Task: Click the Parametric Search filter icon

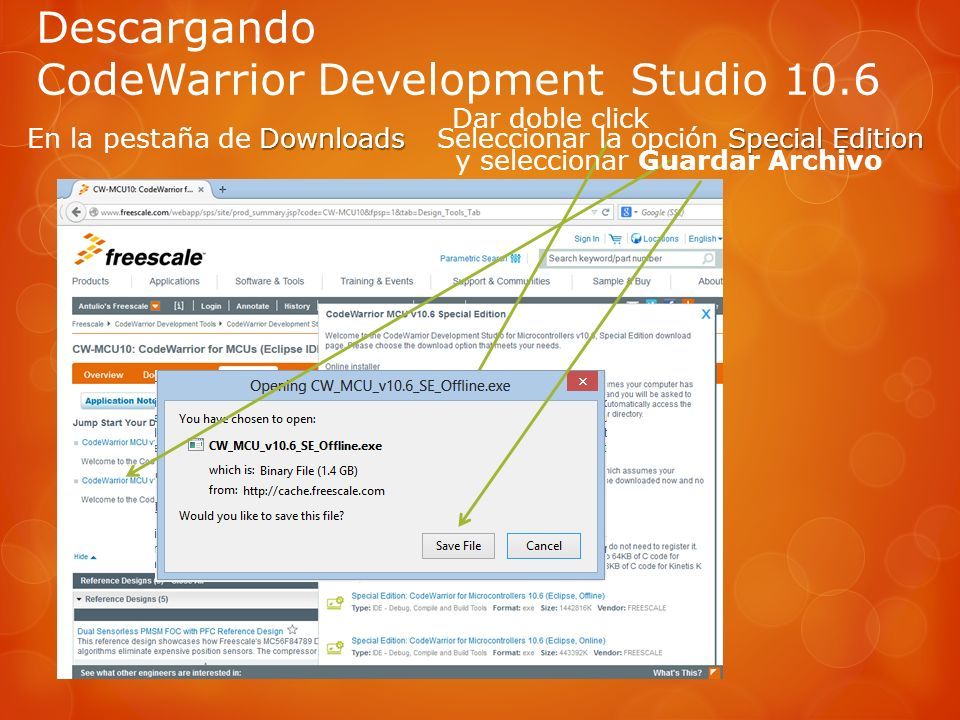Action: [516, 258]
